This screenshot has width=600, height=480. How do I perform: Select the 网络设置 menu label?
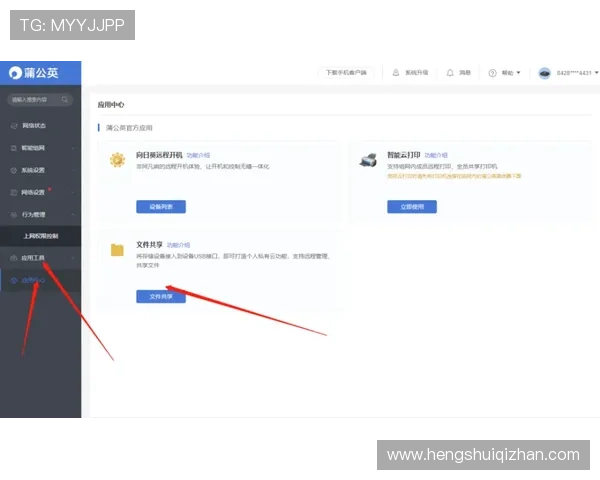click(x=33, y=193)
